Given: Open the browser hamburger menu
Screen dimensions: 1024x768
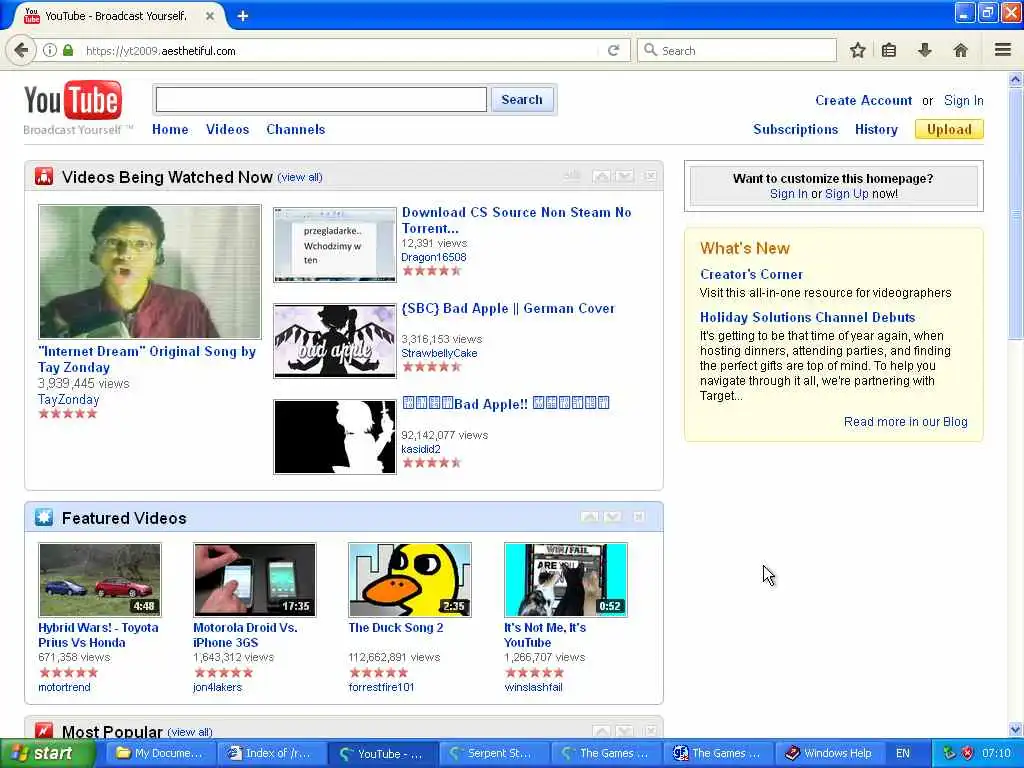Looking at the screenshot, I should click(x=1003, y=50).
